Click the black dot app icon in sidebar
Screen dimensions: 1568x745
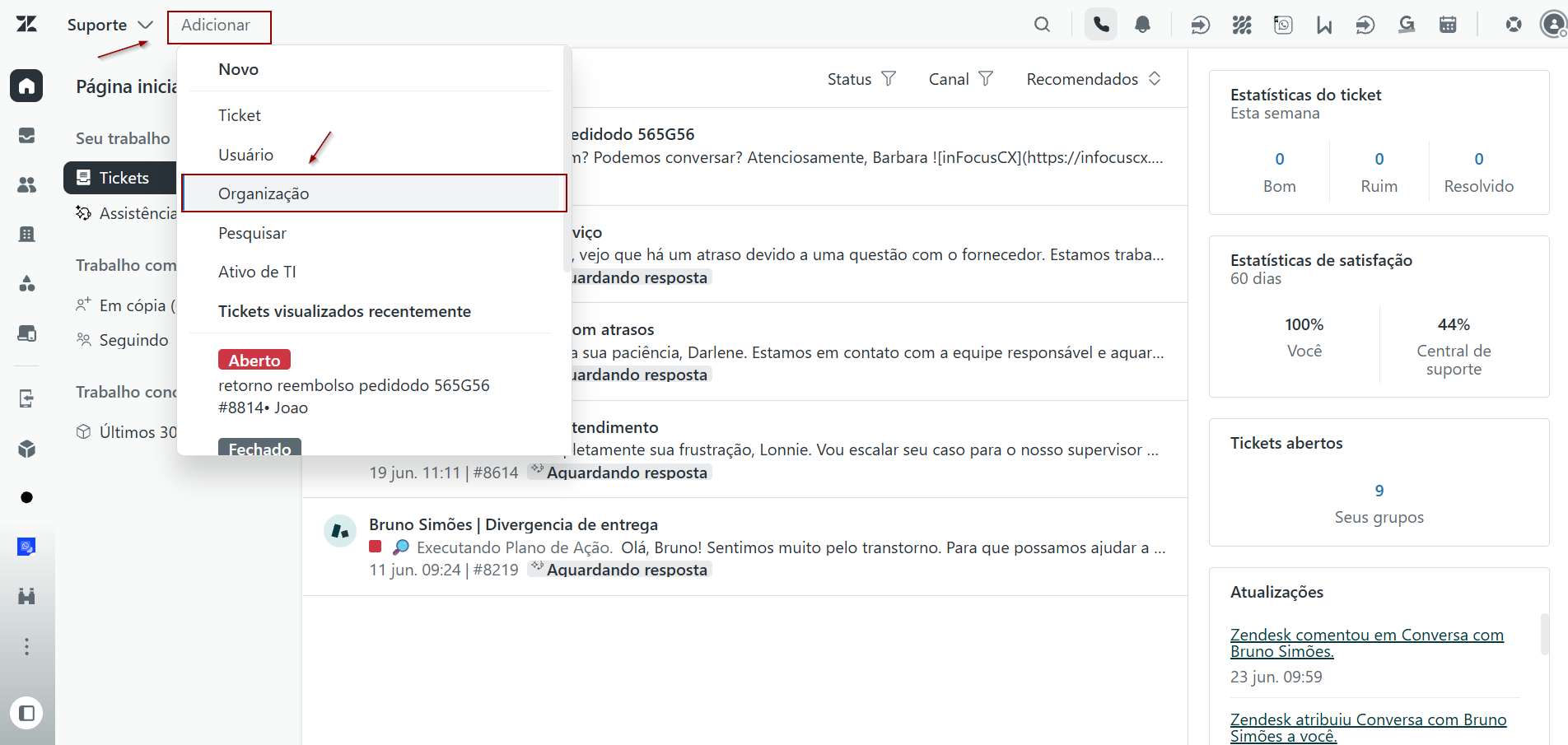point(26,497)
